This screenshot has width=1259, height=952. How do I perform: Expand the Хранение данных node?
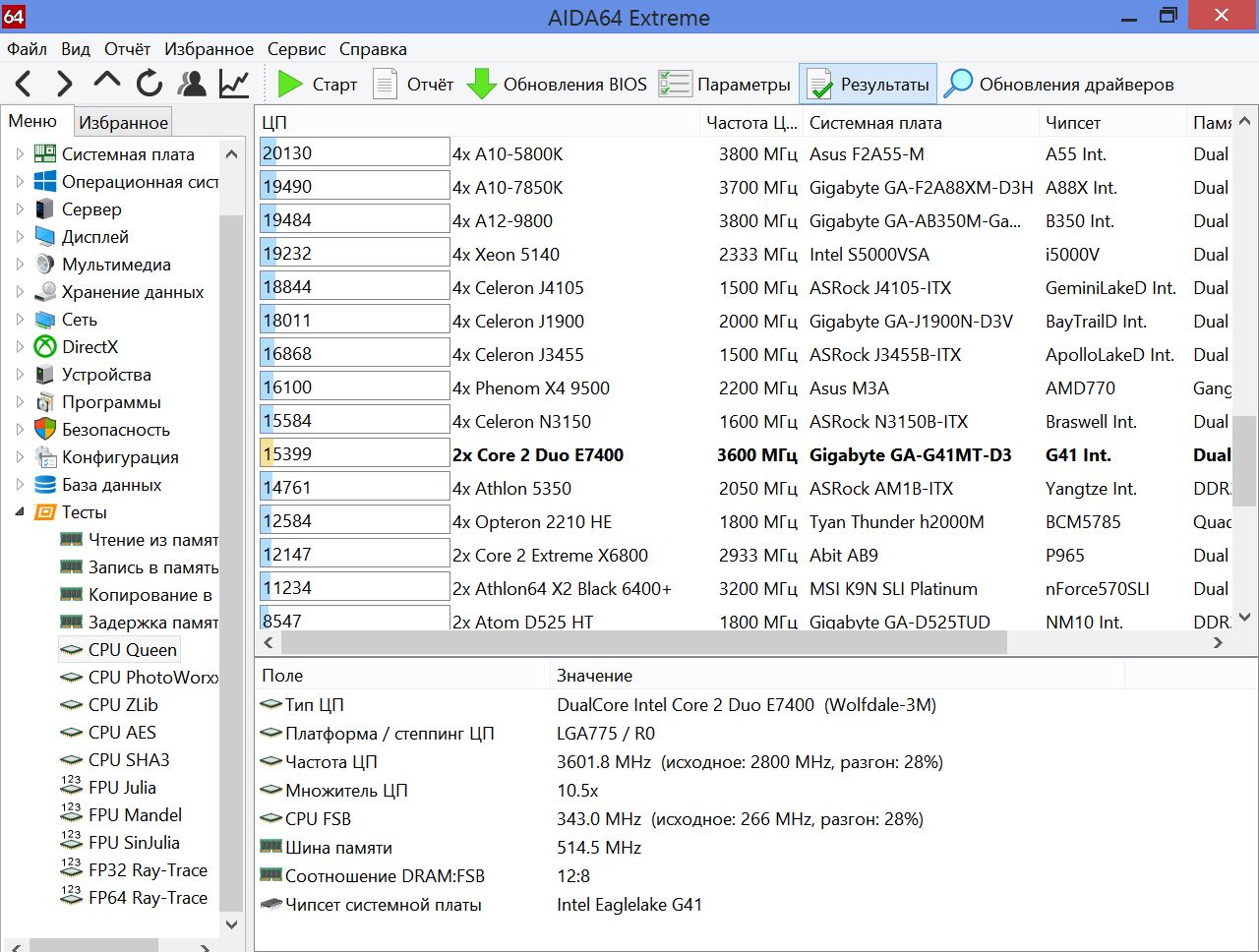(20, 291)
